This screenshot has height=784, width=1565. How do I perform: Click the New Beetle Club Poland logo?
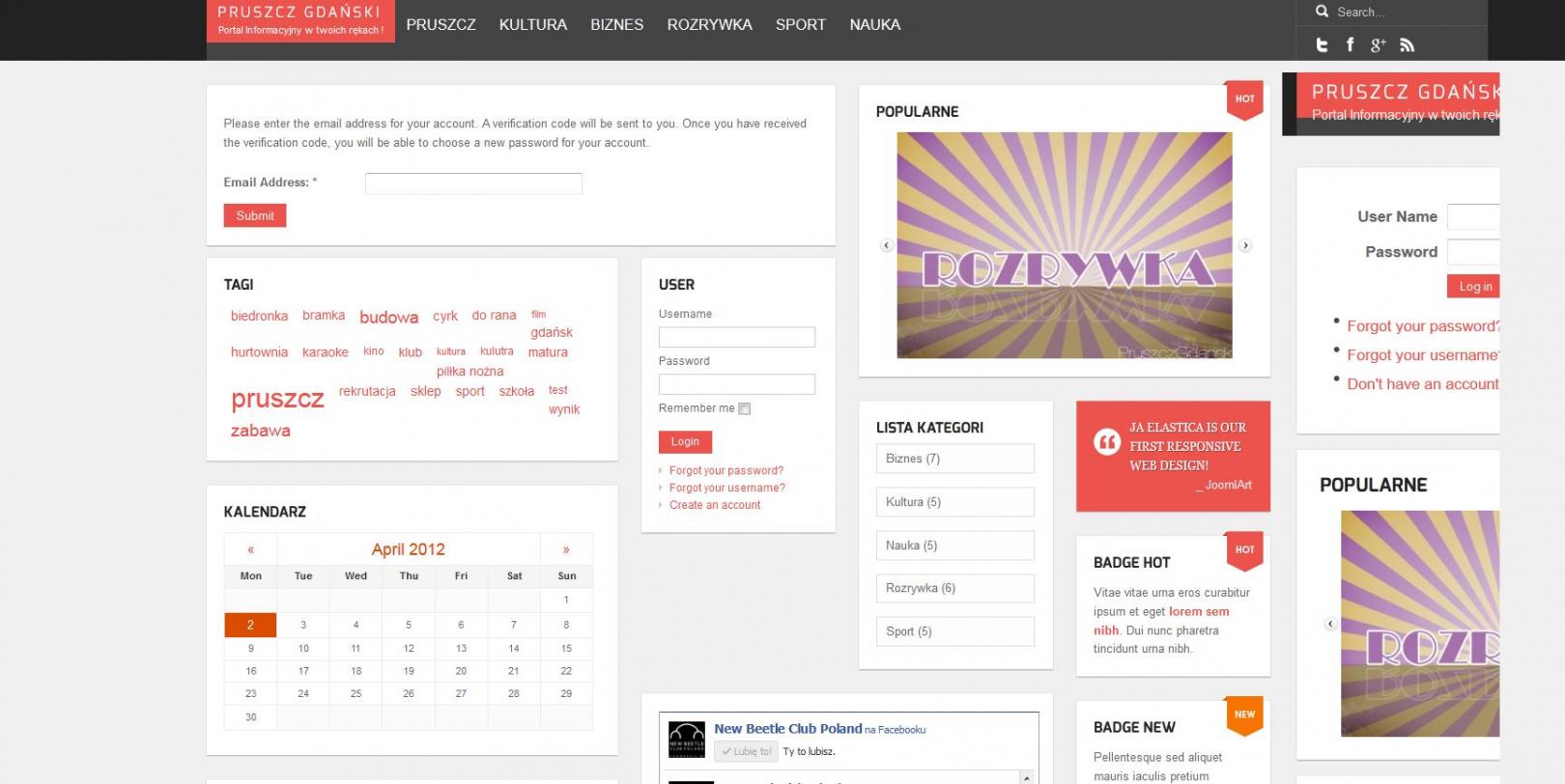687,740
